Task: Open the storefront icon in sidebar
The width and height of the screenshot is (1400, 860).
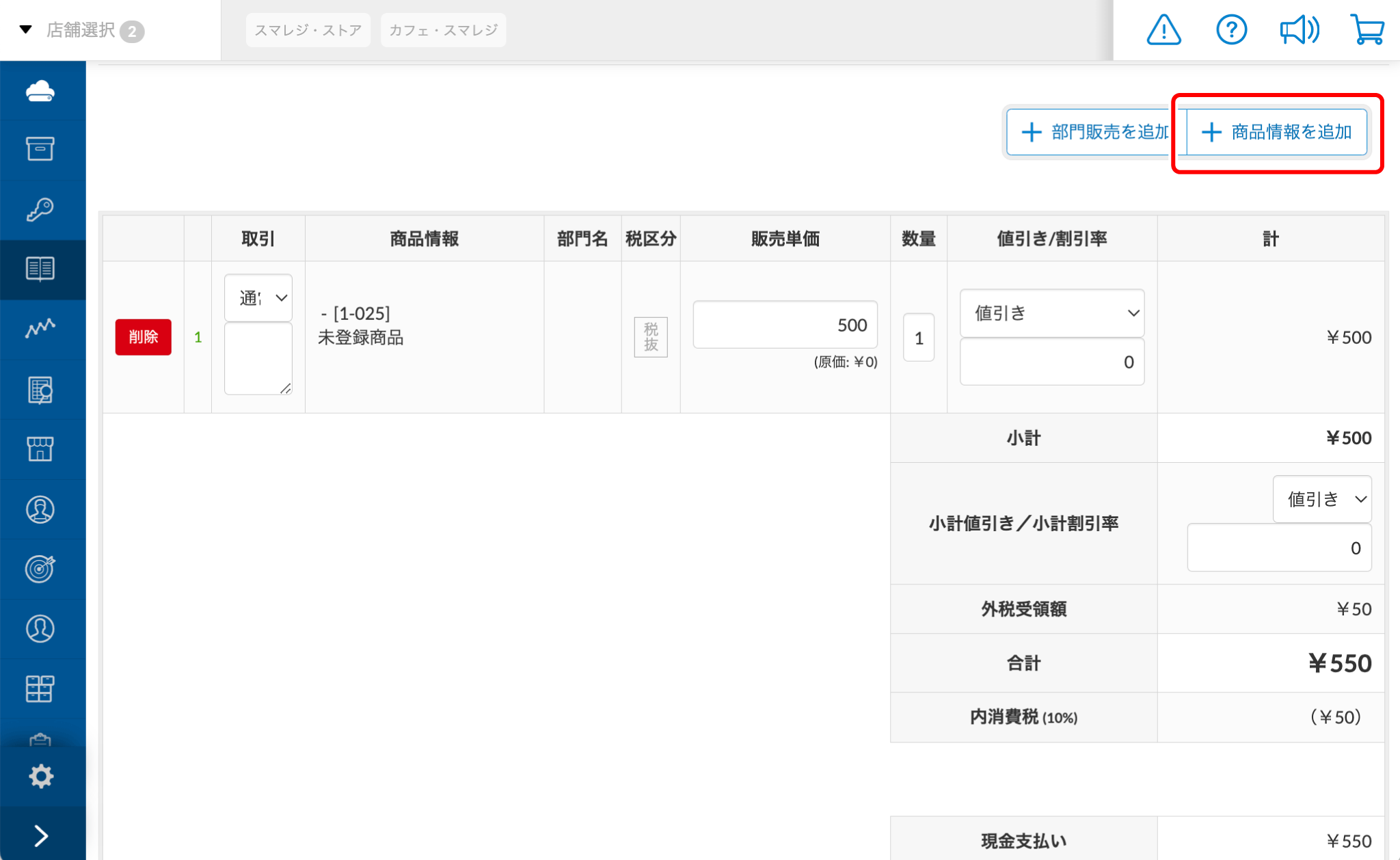Action: point(40,449)
